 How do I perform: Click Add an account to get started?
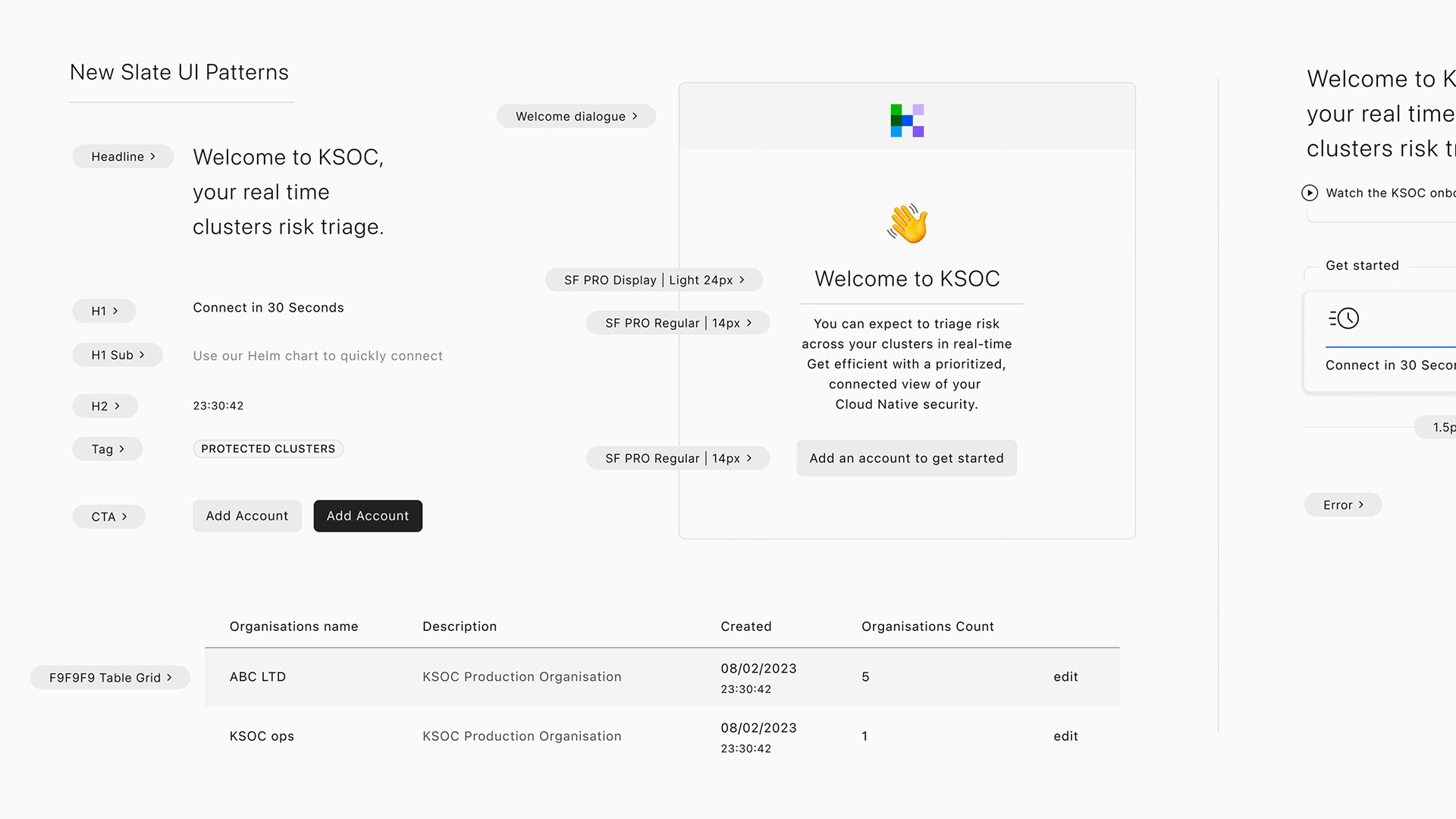click(x=906, y=458)
